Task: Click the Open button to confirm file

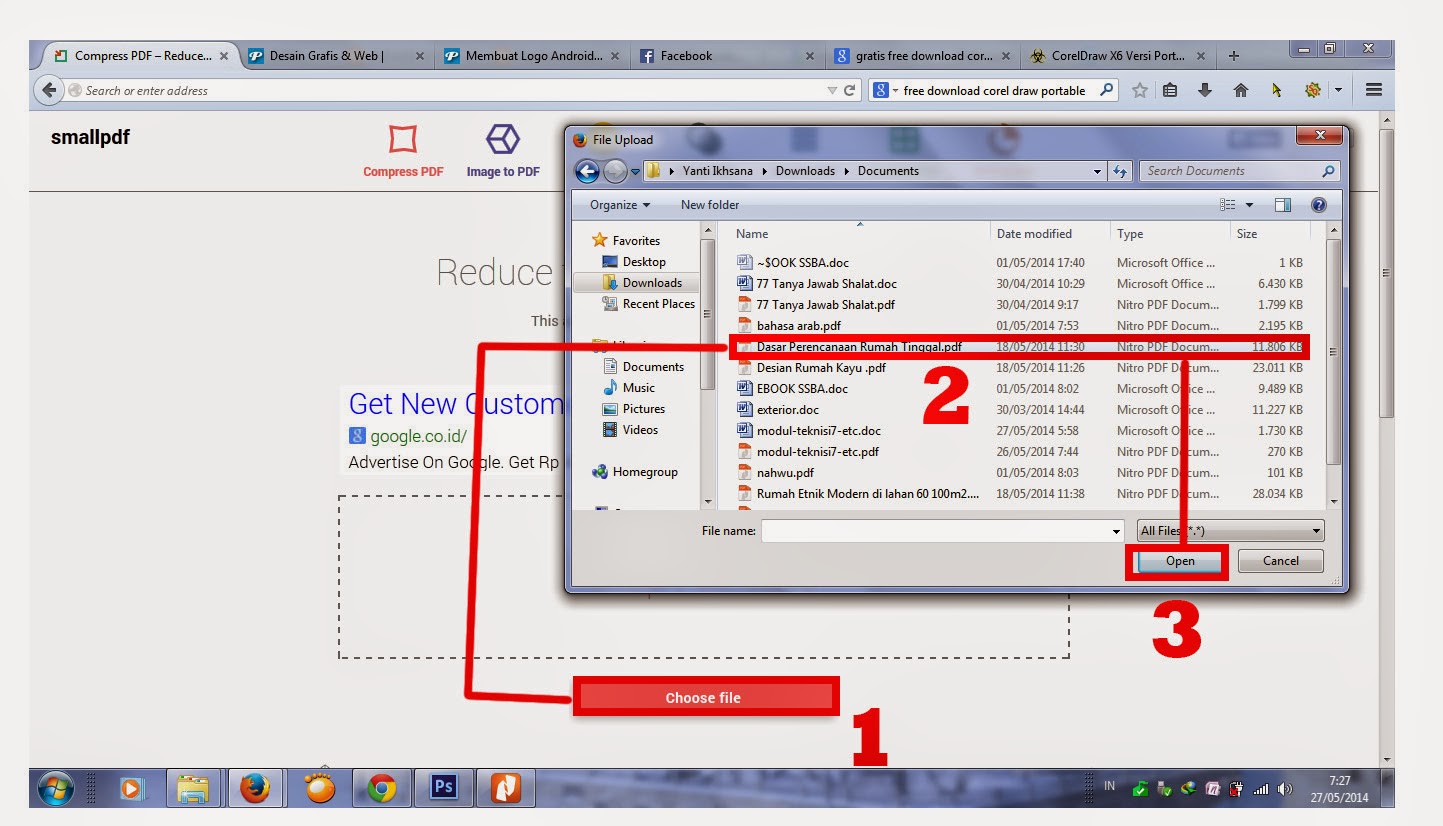Action: point(1177,561)
